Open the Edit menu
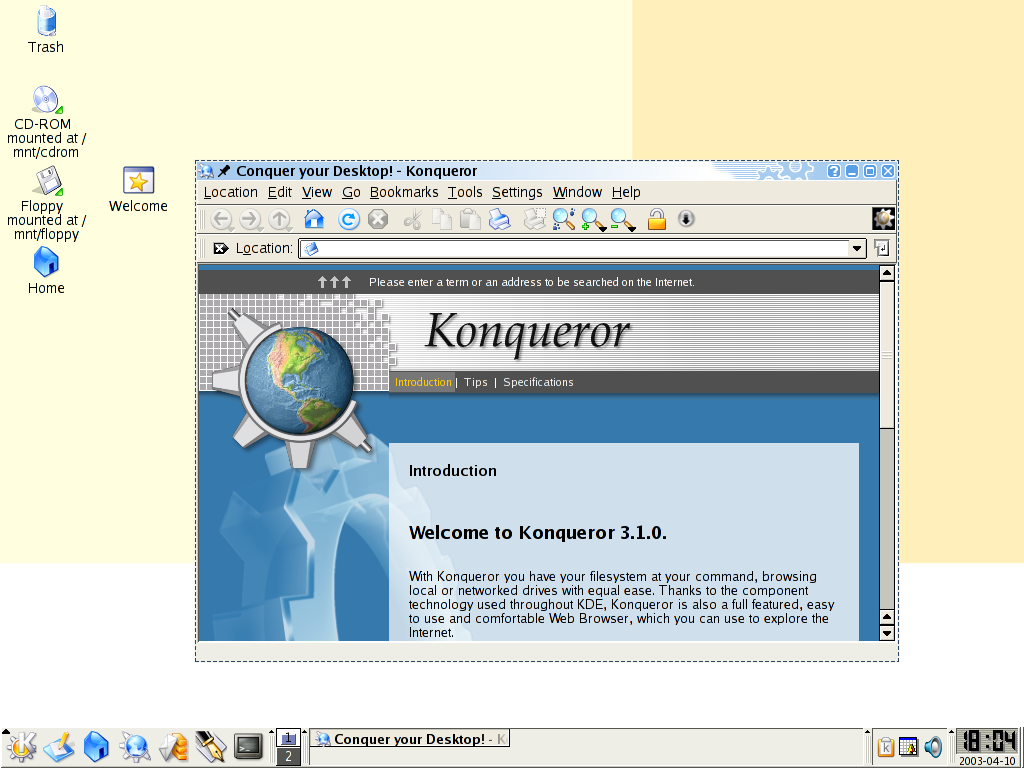This screenshot has height=768, width=1024. pyautogui.click(x=280, y=192)
